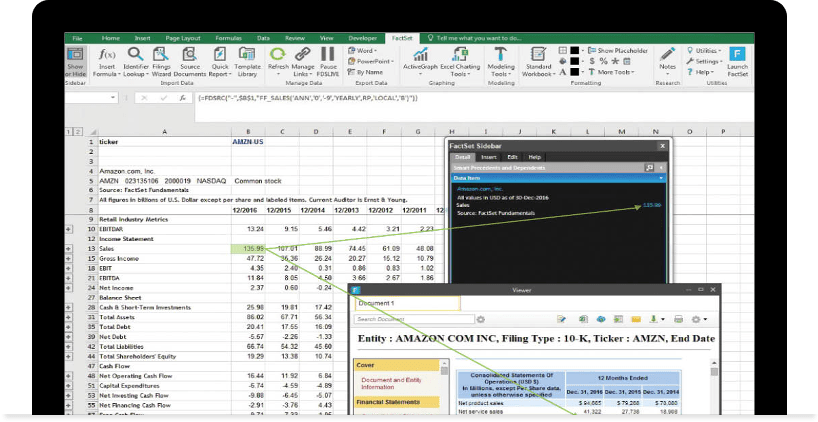
Task: Expand row group beside Sales row
Action: click(70, 248)
